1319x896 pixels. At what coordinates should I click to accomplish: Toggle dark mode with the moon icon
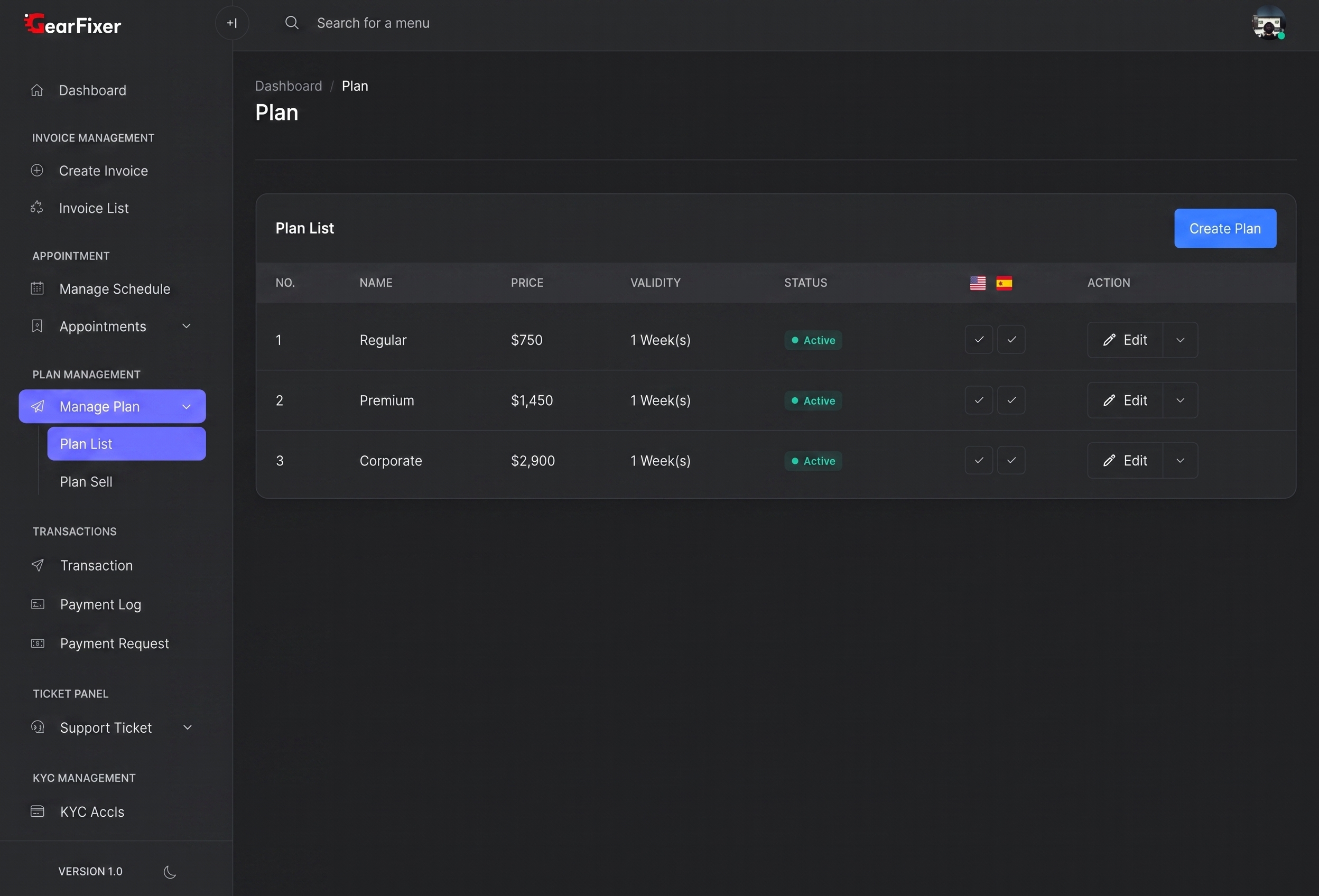click(170, 872)
